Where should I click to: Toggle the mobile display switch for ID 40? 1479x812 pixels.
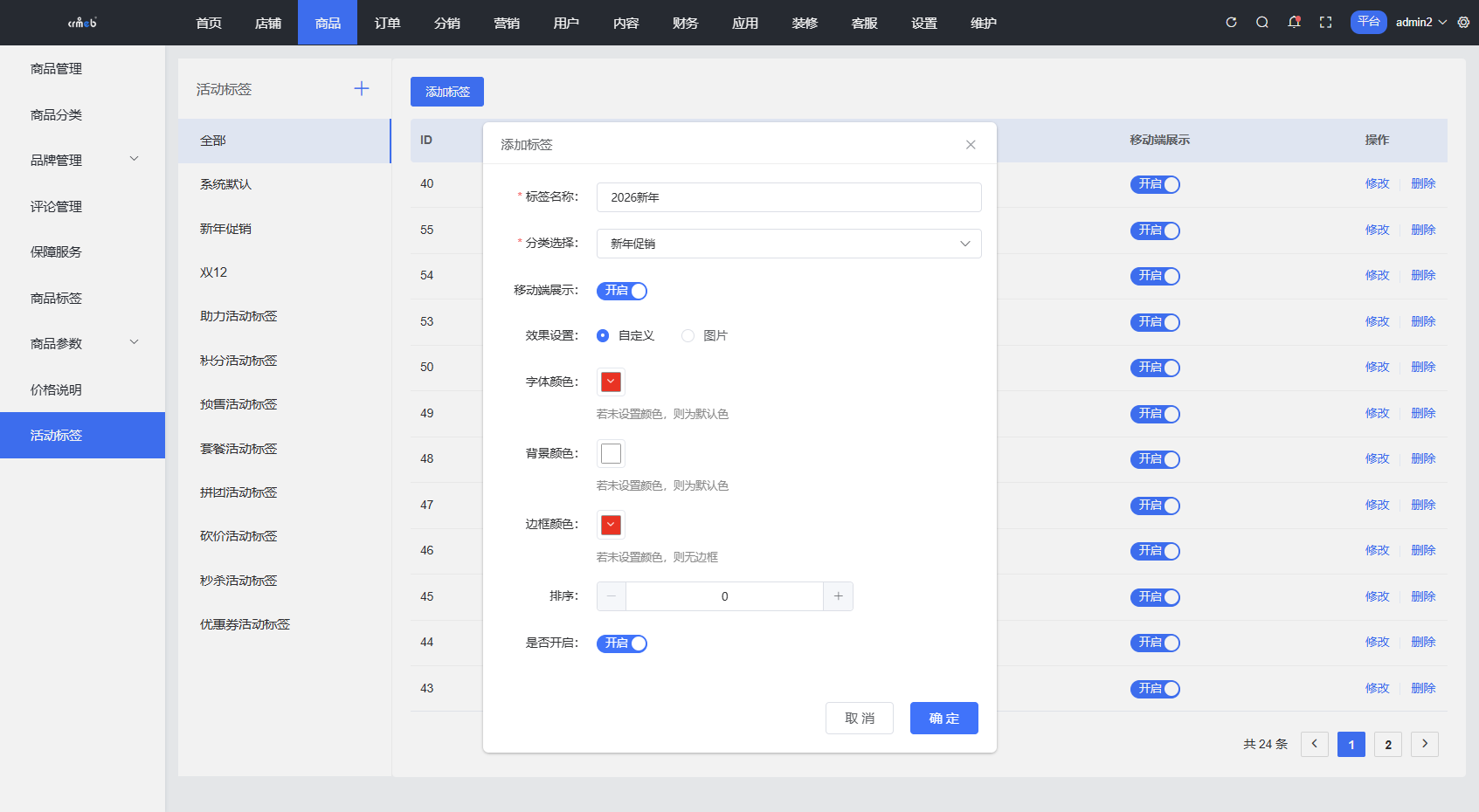pos(1155,184)
